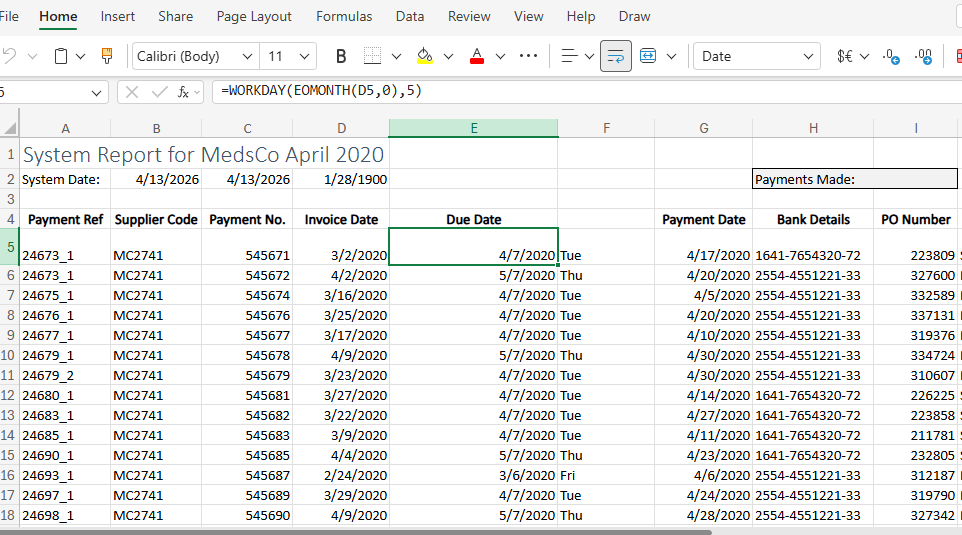
Task: Click PO Number 337131 cell
Action: coord(916,315)
